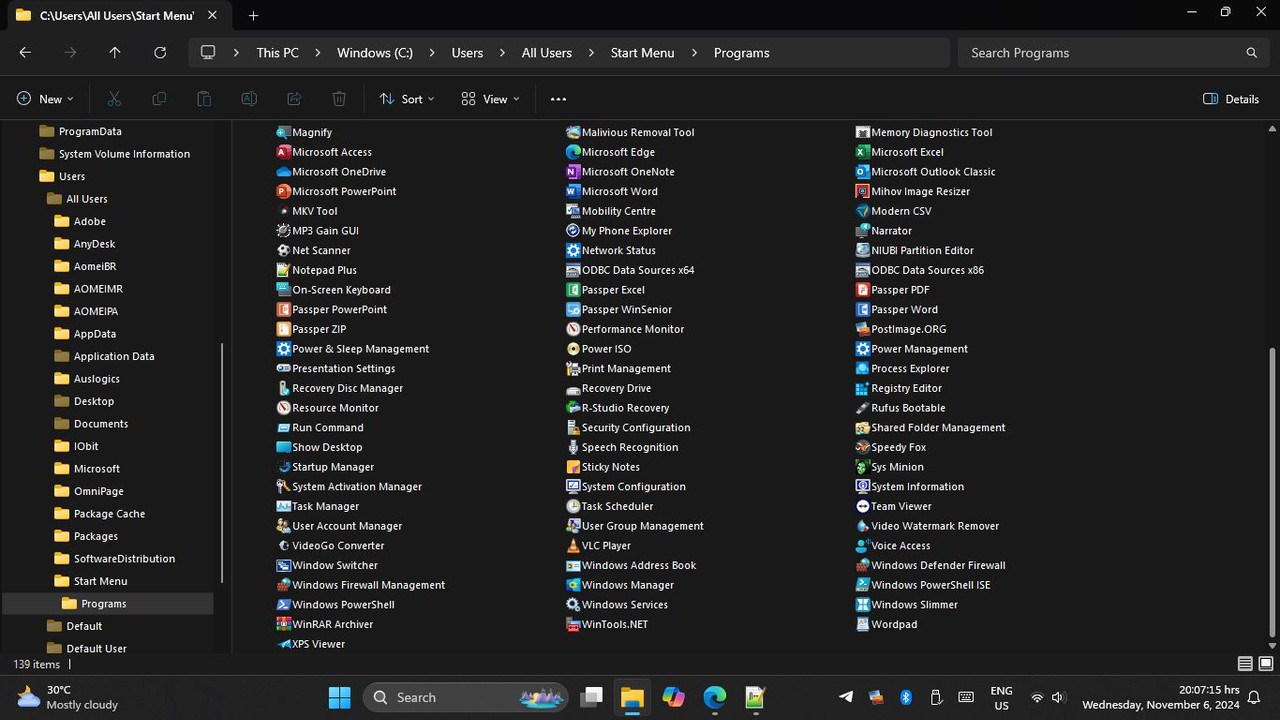Click the file list vertical scrollbar

(x=1272, y=492)
